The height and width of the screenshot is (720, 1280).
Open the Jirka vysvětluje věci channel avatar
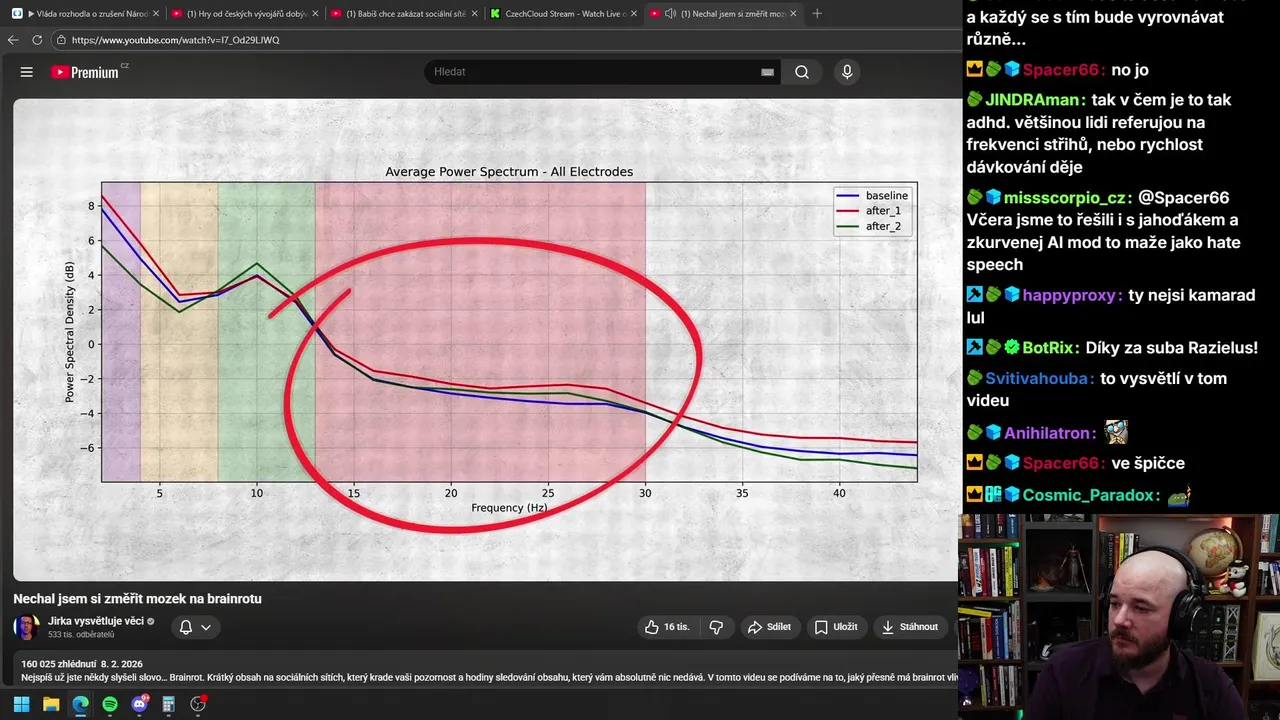pyautogui.click(x=27, y=627)
